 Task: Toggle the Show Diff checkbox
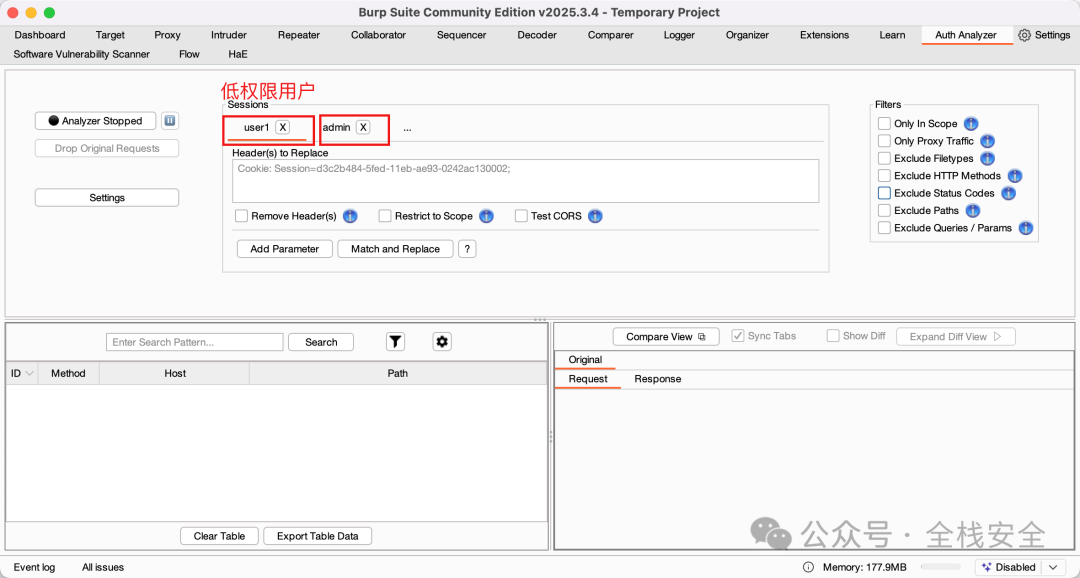coord(833,336)
